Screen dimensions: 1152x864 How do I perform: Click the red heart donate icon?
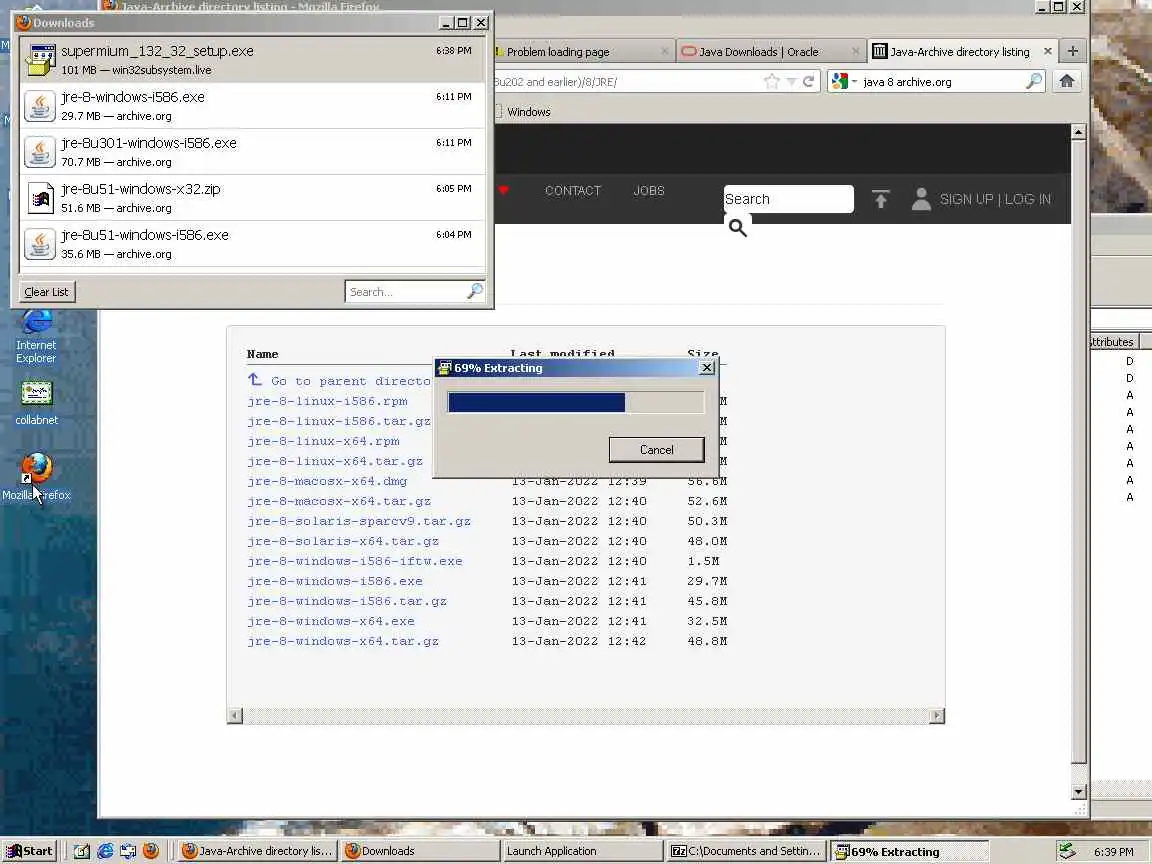point(503,190)
